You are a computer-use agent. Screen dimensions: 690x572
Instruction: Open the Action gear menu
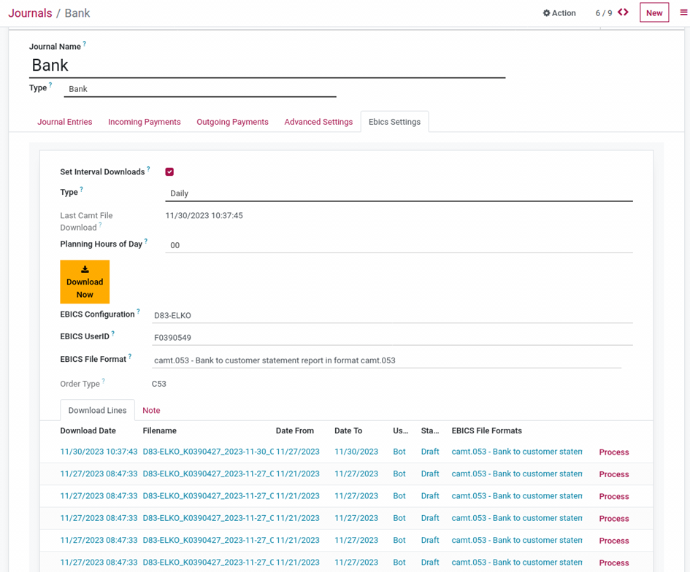pos(559,13)
